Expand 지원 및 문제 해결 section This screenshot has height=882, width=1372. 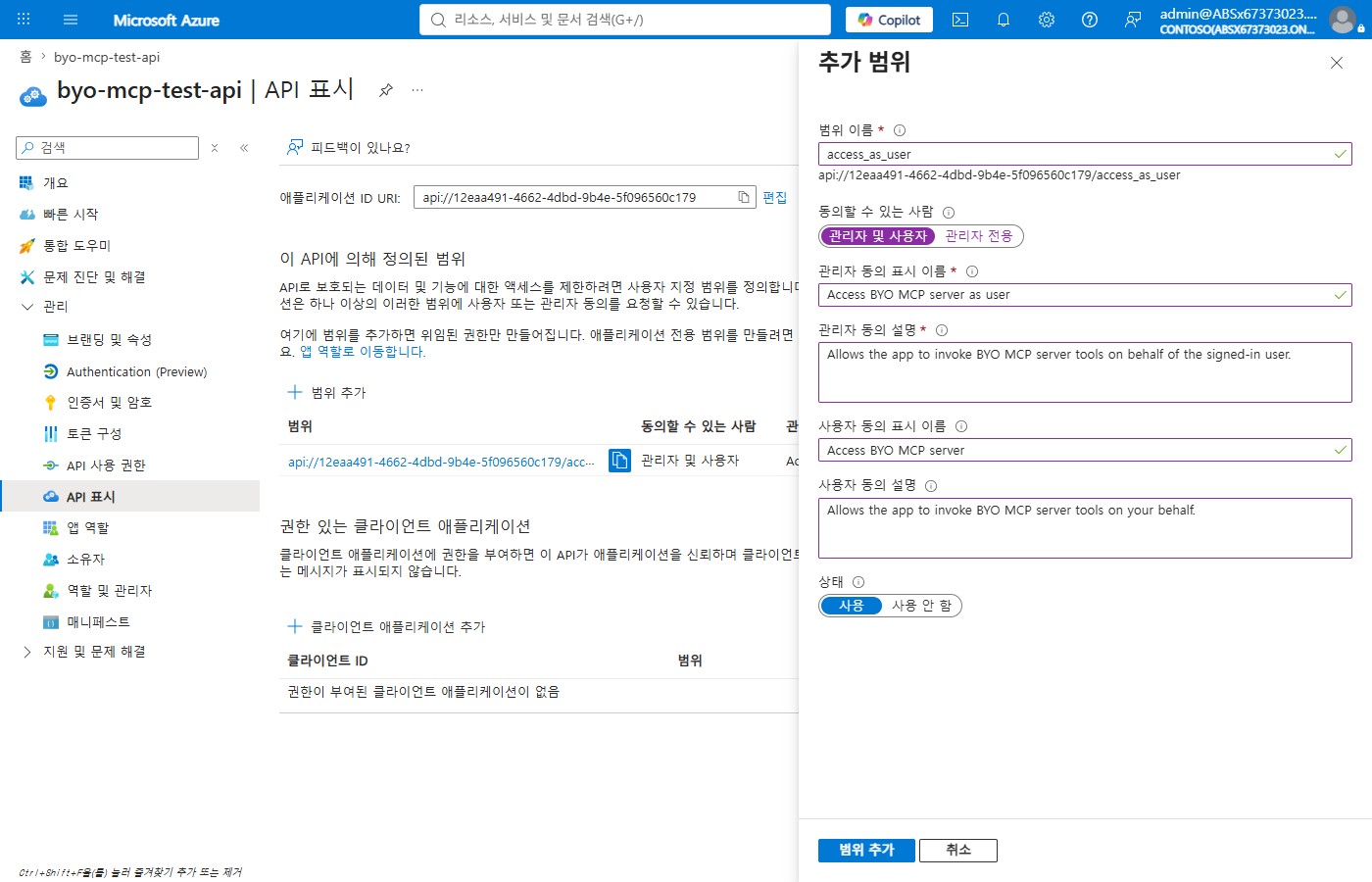coord(27,652)
